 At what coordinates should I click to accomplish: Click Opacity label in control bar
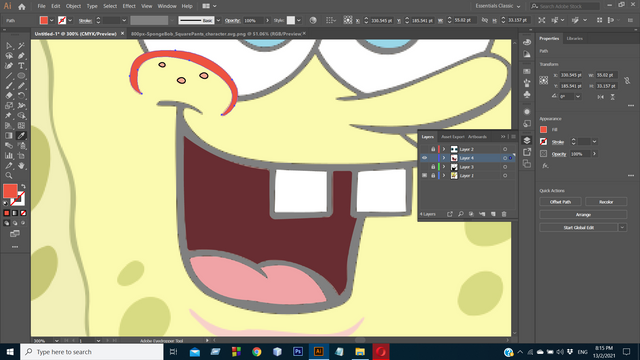pyautogui.click(x=232, y=20)
